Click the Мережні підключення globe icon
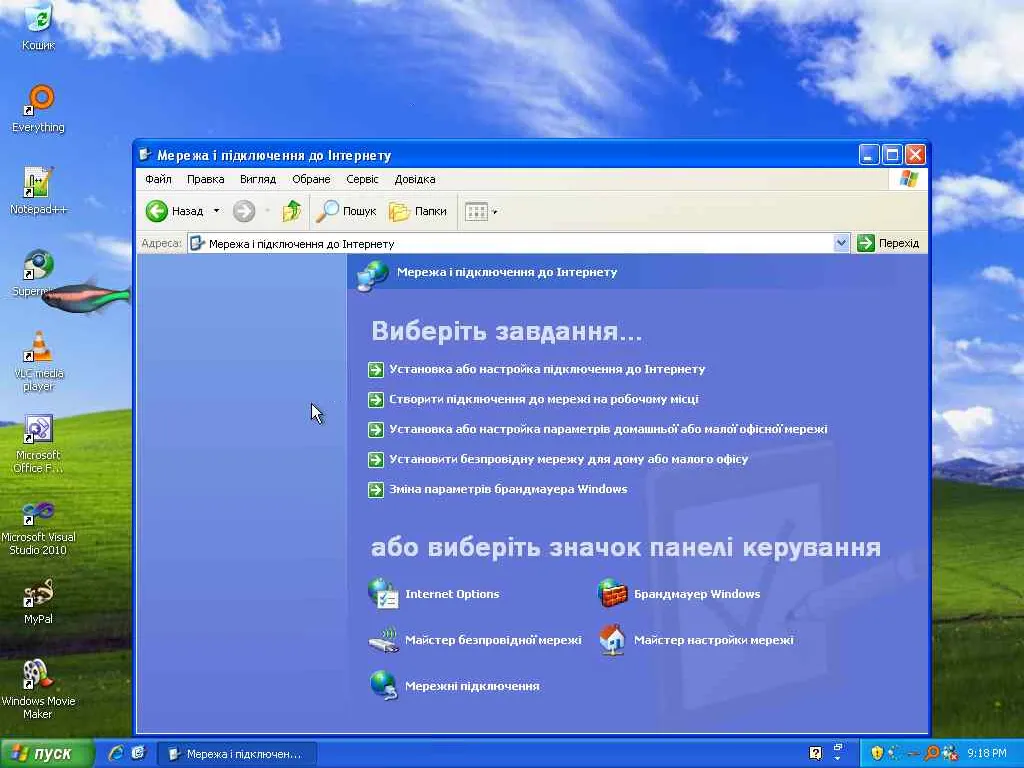 [x=383, y=686]
